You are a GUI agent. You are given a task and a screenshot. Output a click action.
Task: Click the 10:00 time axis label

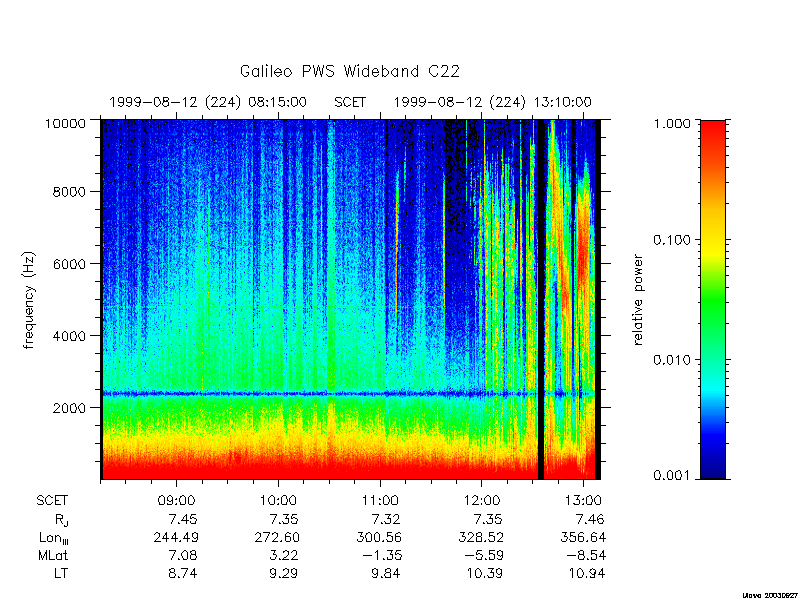pos(279,501)
